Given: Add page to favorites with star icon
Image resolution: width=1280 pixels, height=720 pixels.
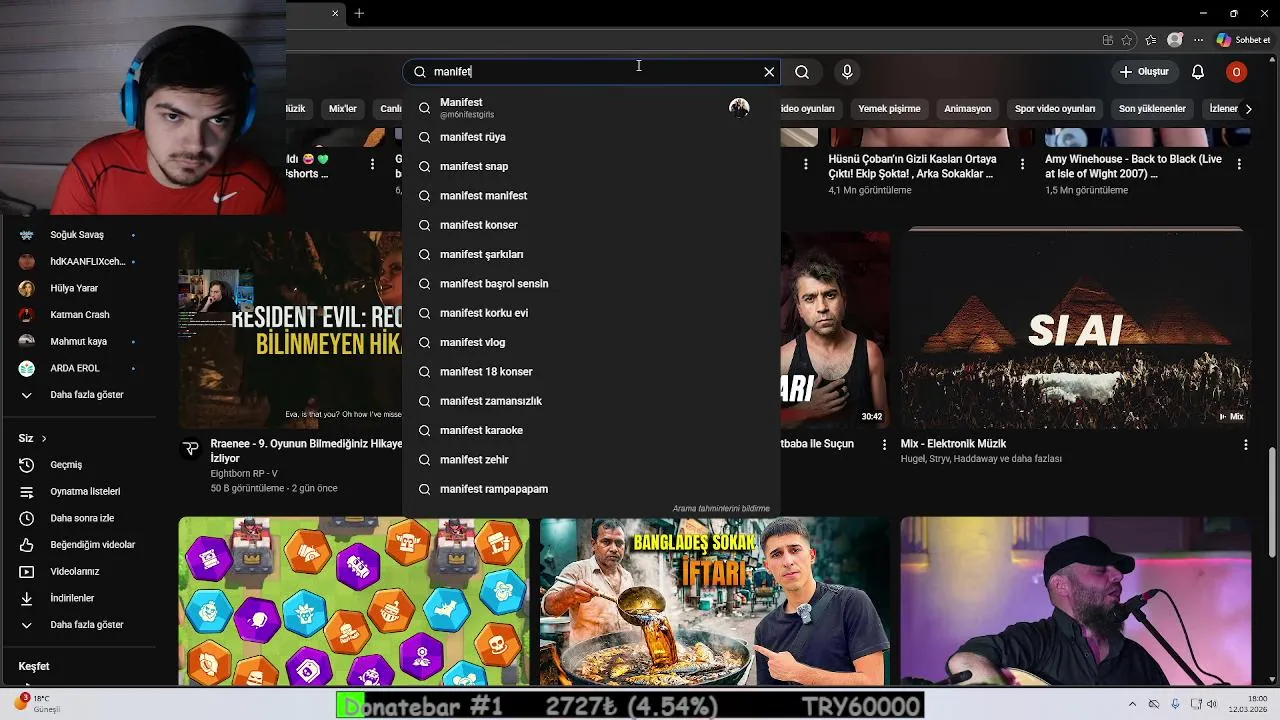Looking at the screenshot, I should coord(1127,40).
